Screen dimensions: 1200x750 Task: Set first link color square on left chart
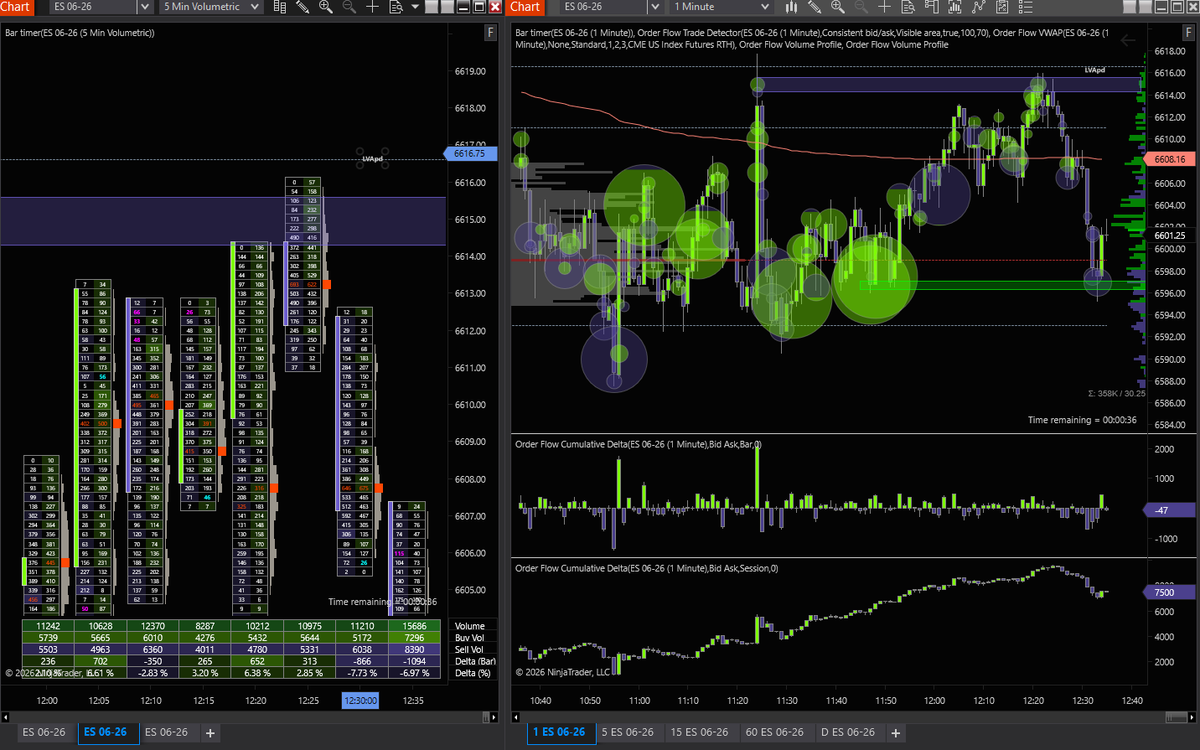point(432,6)
